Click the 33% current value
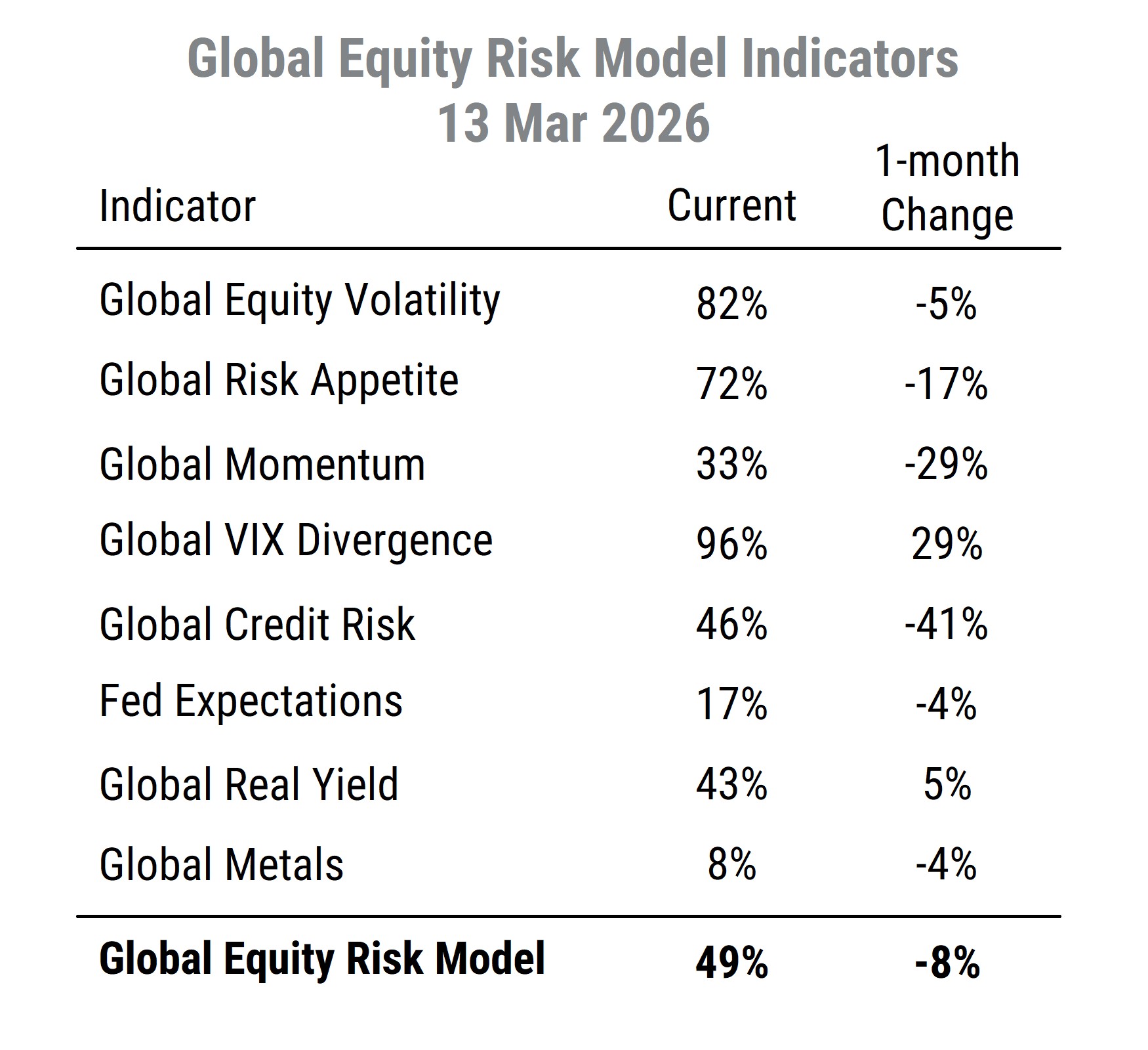1148x1050 pixels. 731,465
